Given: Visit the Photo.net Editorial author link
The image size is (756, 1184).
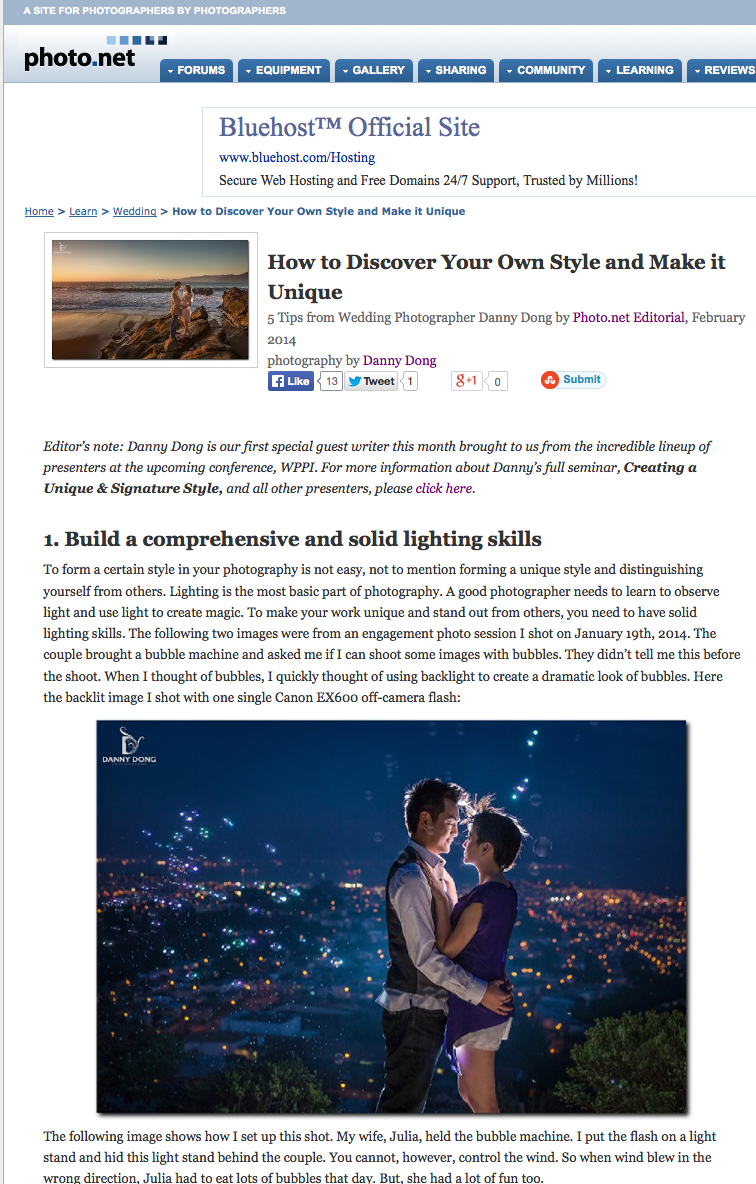Looking at the screenshot, I should point(628,317).
